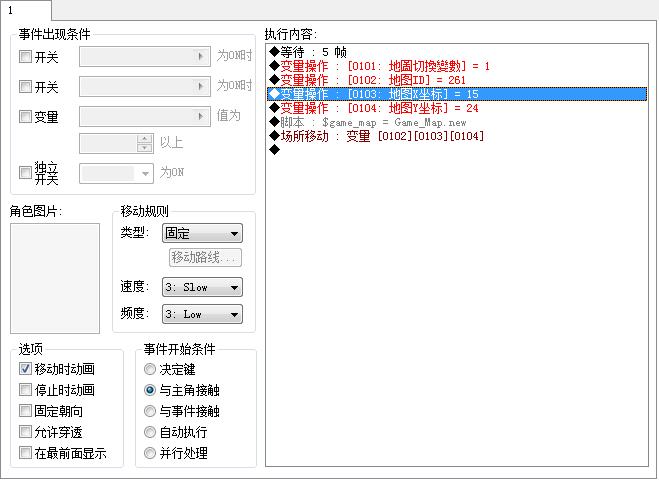This screenshot has height=480, width=659.
Task: Select the 变量操作 [0101: 地图切换变数] = 1 line
Action: click(x=457, y=66)
